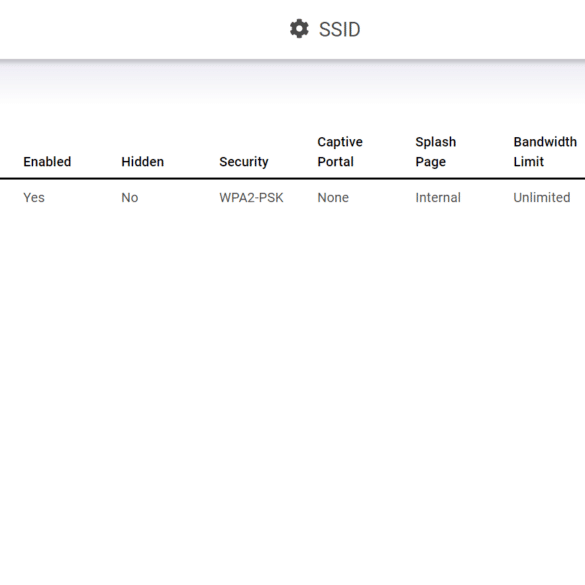The width and height of the screenshot is (585, 585).
Task: Sort by Bandwidth Limit column header
Action: 545,152
